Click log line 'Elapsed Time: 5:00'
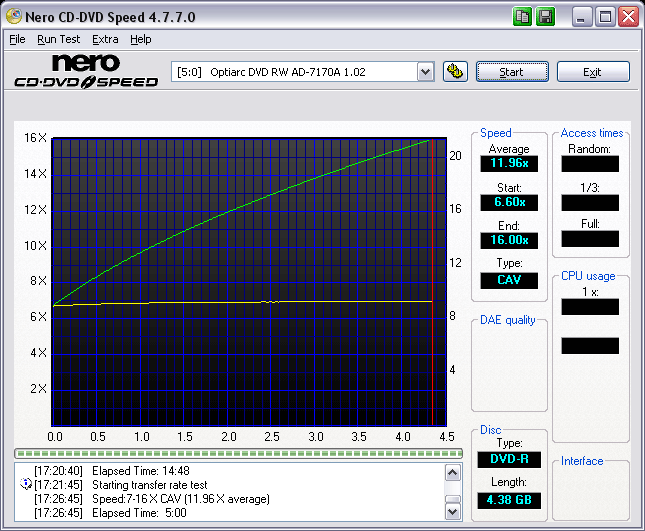 pyautogui.click(x=139, y=513)
